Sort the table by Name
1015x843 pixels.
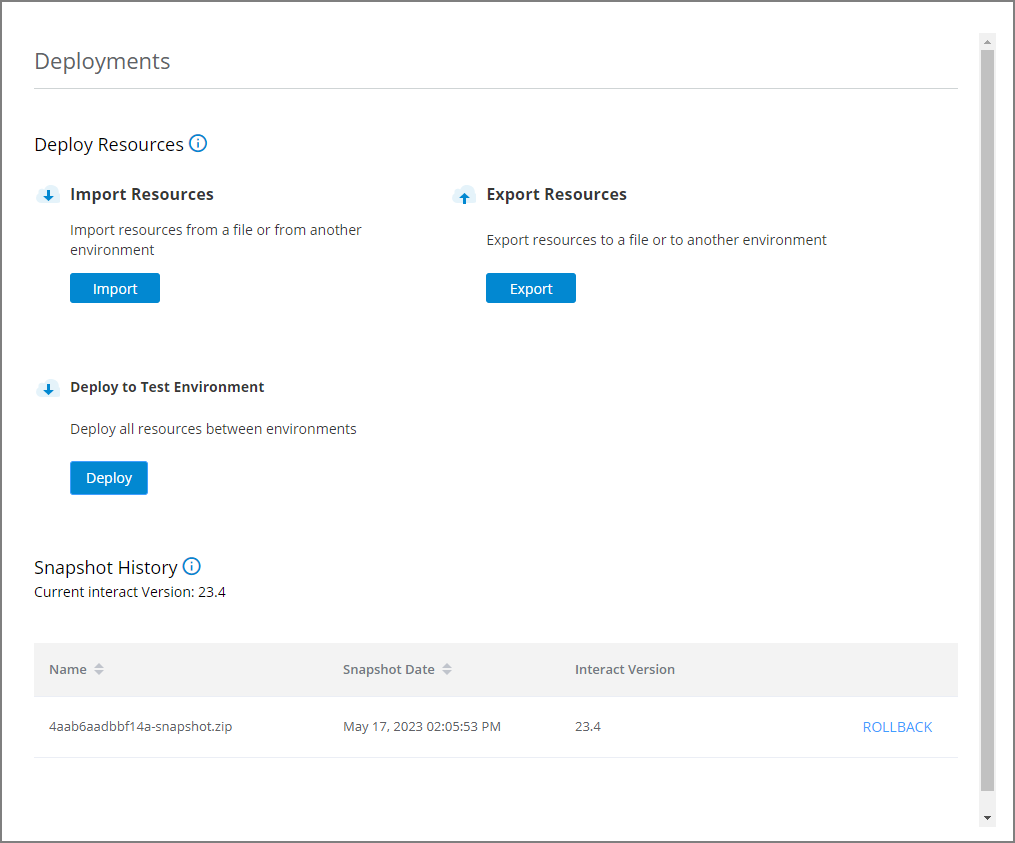(98, 669)
